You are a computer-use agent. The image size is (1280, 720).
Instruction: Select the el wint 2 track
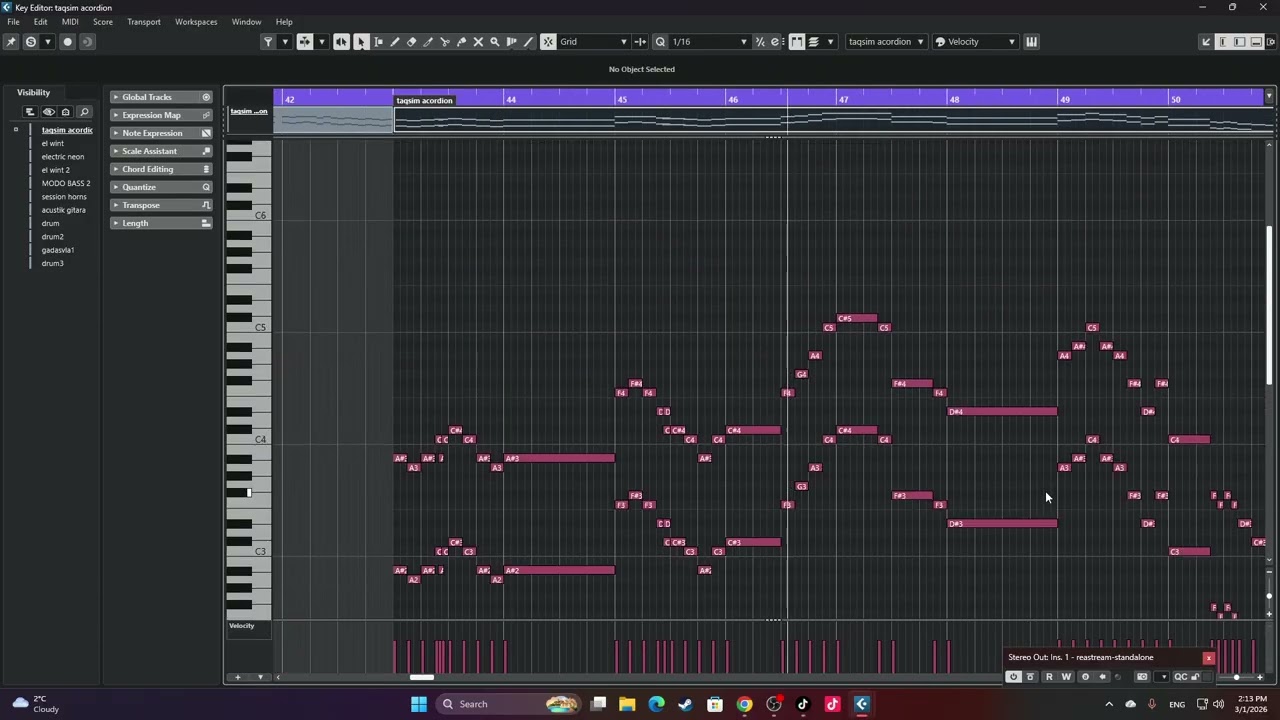click(56, 170)
